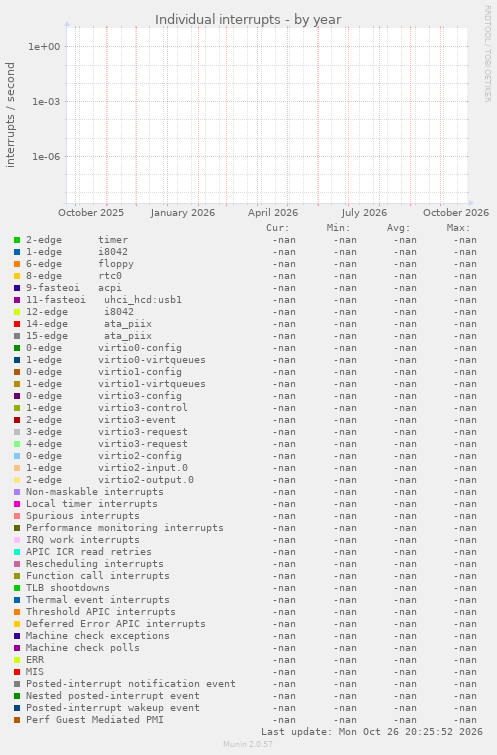
Task: Click the virtio3-config legend label
Action: tap(140, 396)
